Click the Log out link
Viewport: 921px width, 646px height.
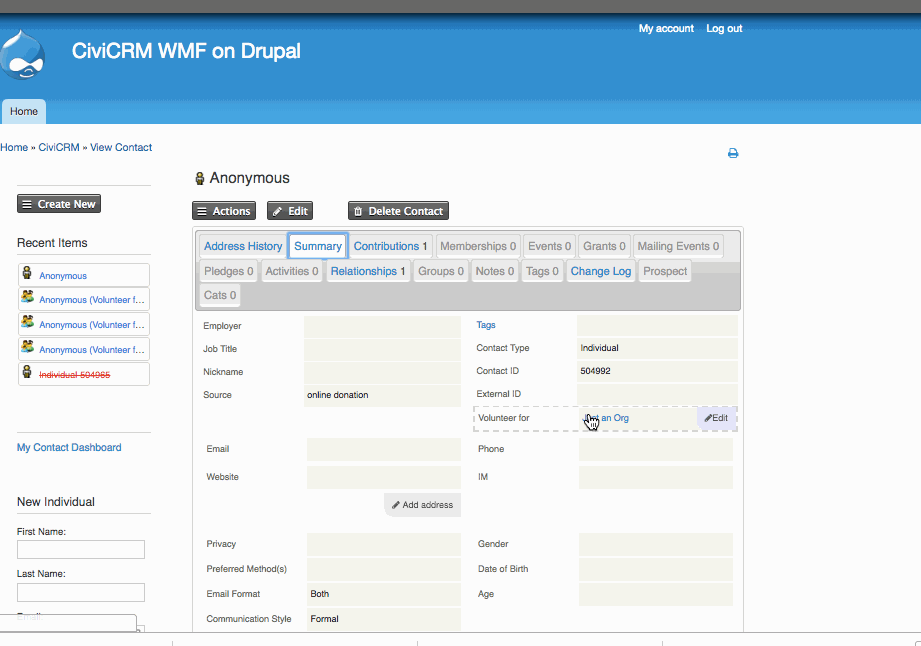(724, 28)
